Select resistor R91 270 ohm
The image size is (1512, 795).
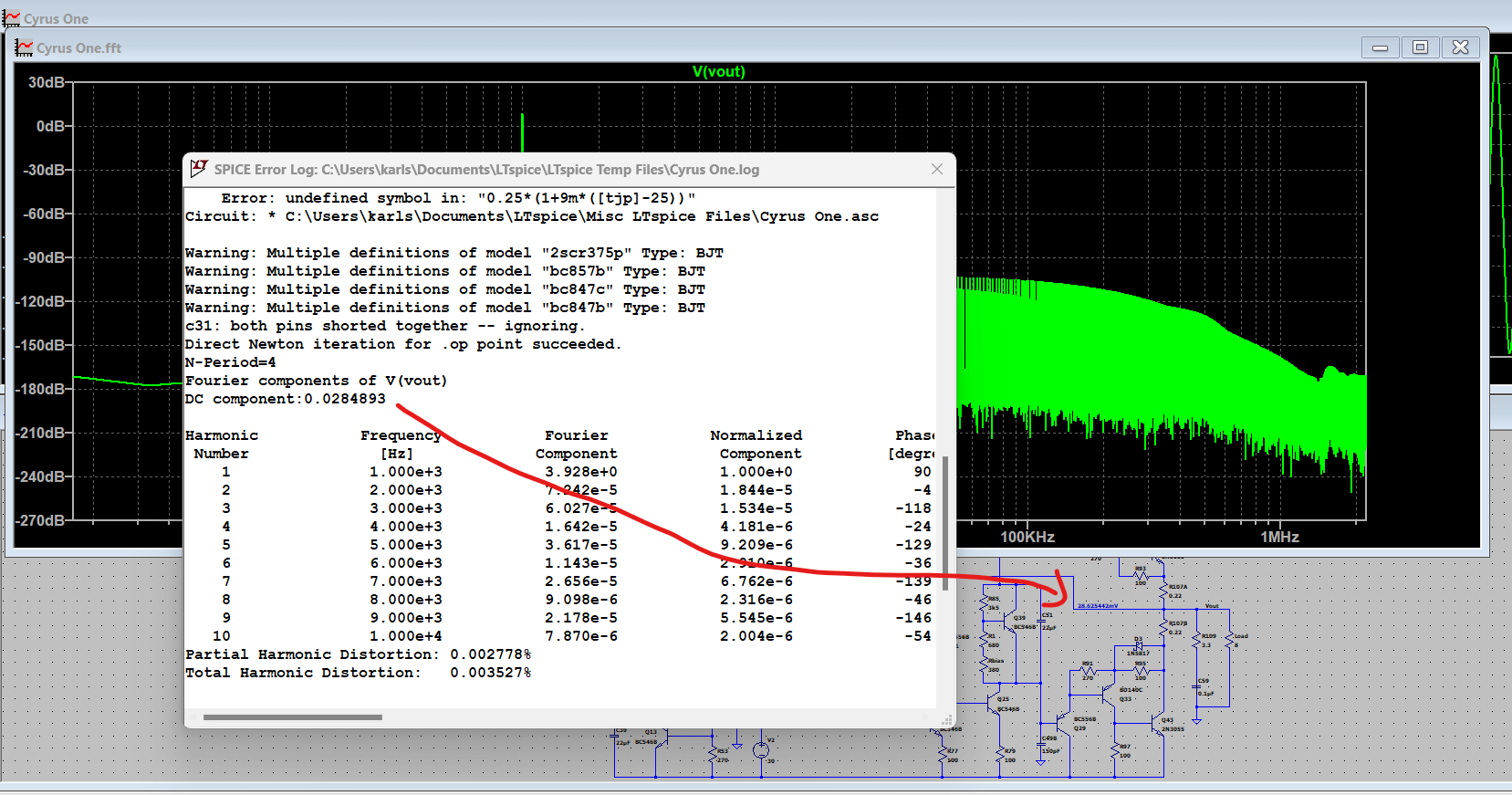1088,671
